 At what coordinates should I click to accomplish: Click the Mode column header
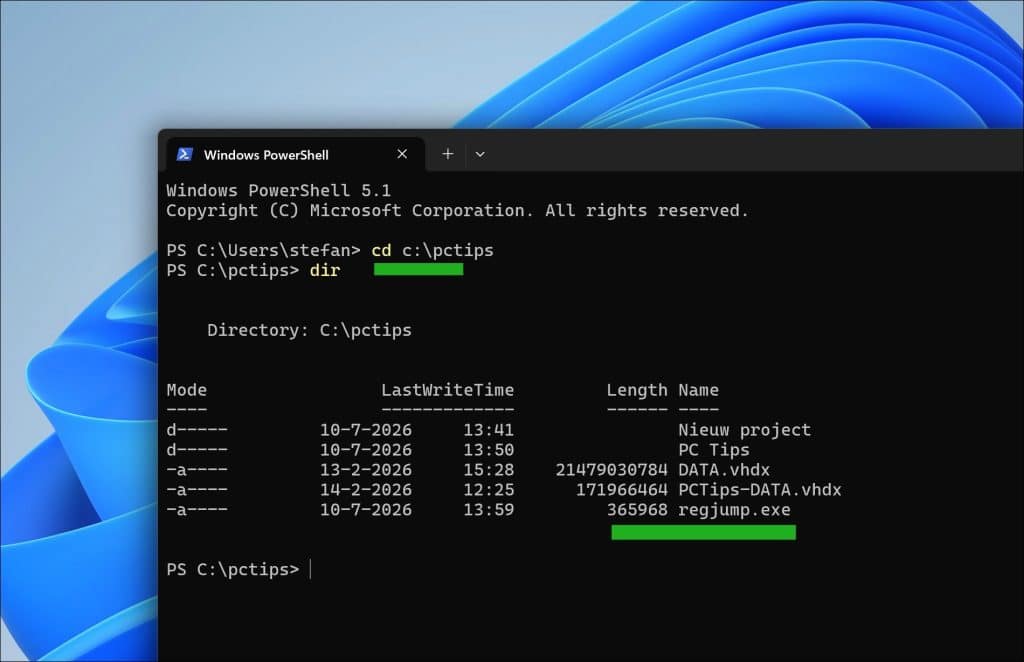(187, 390)
